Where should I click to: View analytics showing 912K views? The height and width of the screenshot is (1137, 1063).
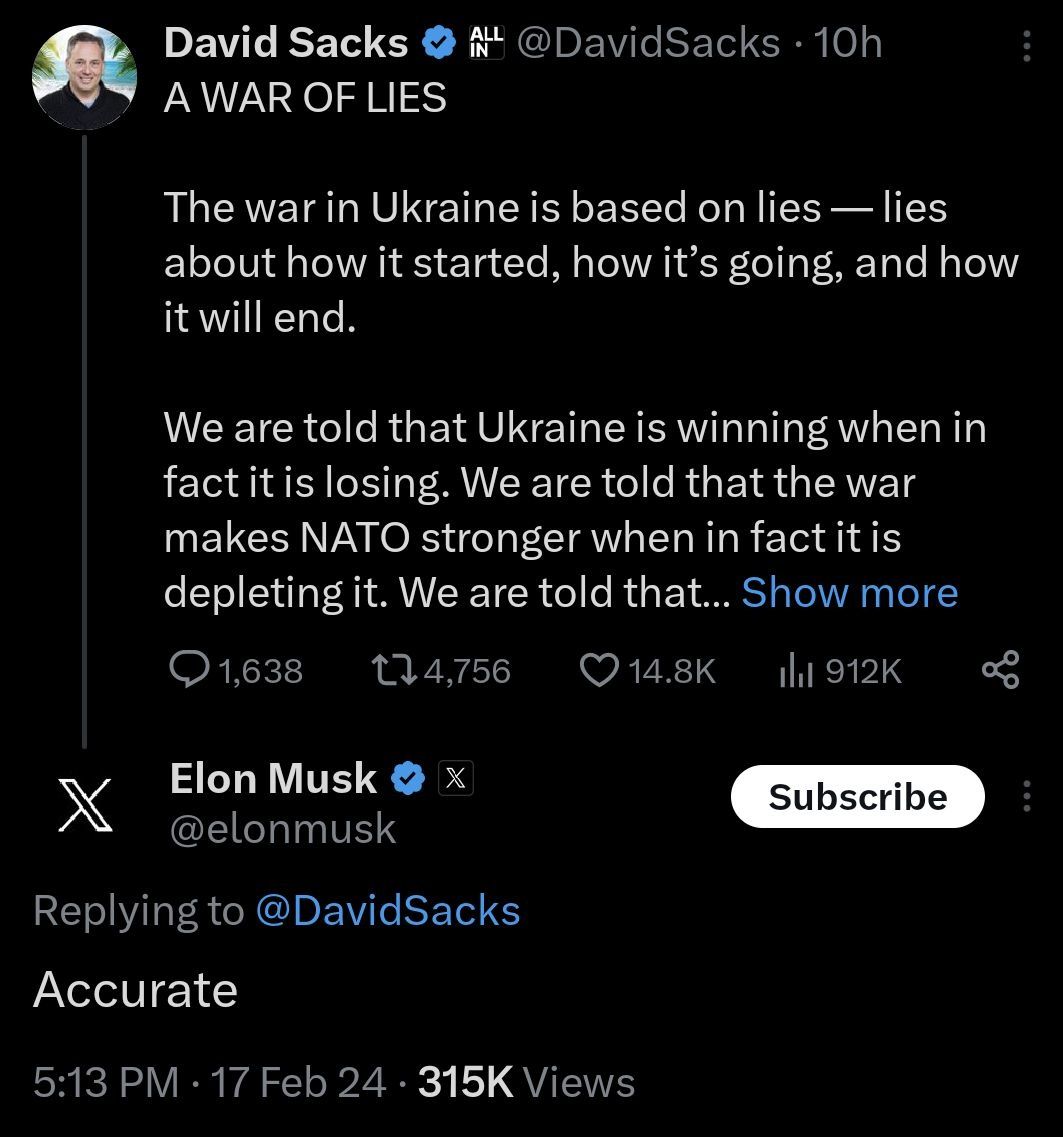click(x=792, y=671)
